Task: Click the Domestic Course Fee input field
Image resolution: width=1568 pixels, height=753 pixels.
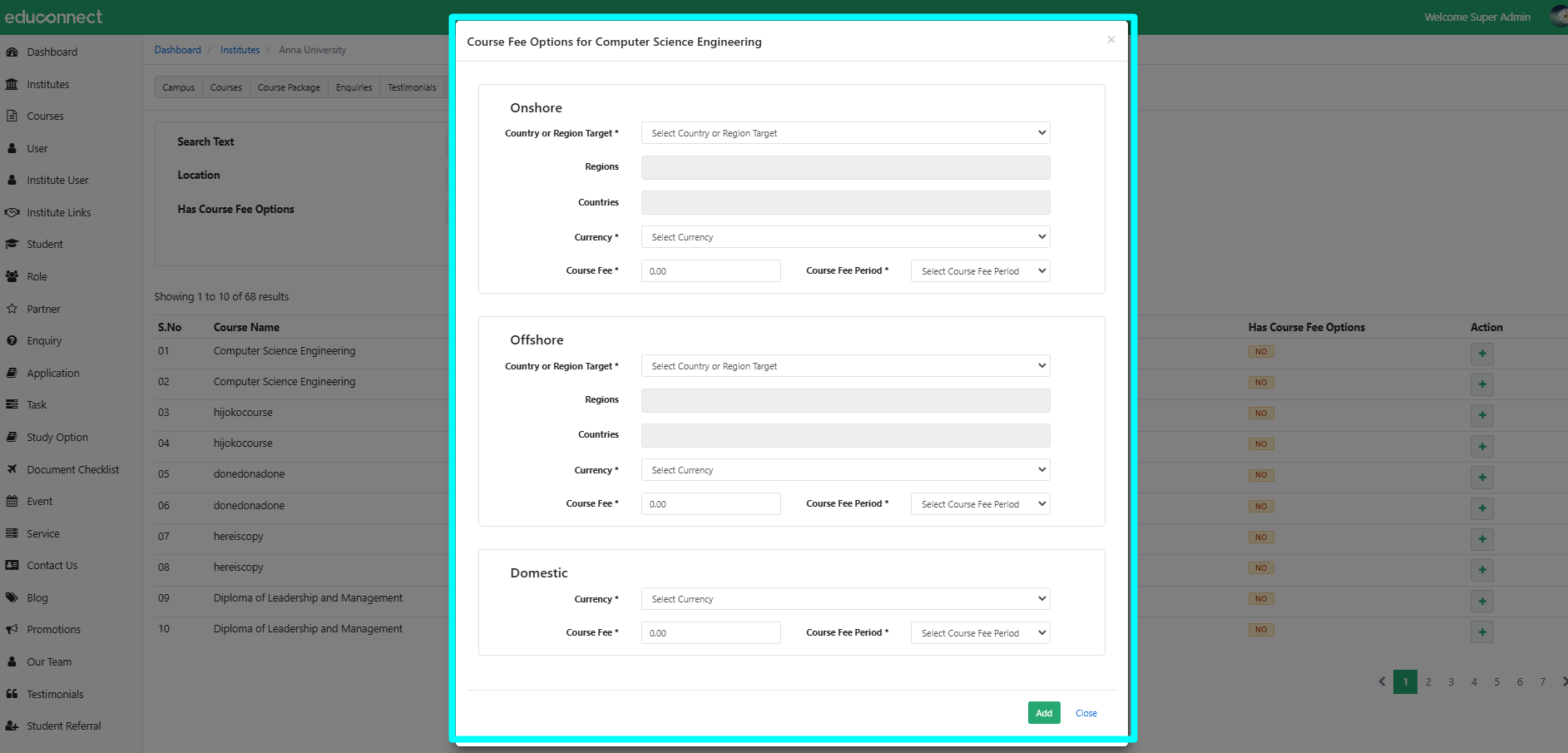Action: (711, 633)
